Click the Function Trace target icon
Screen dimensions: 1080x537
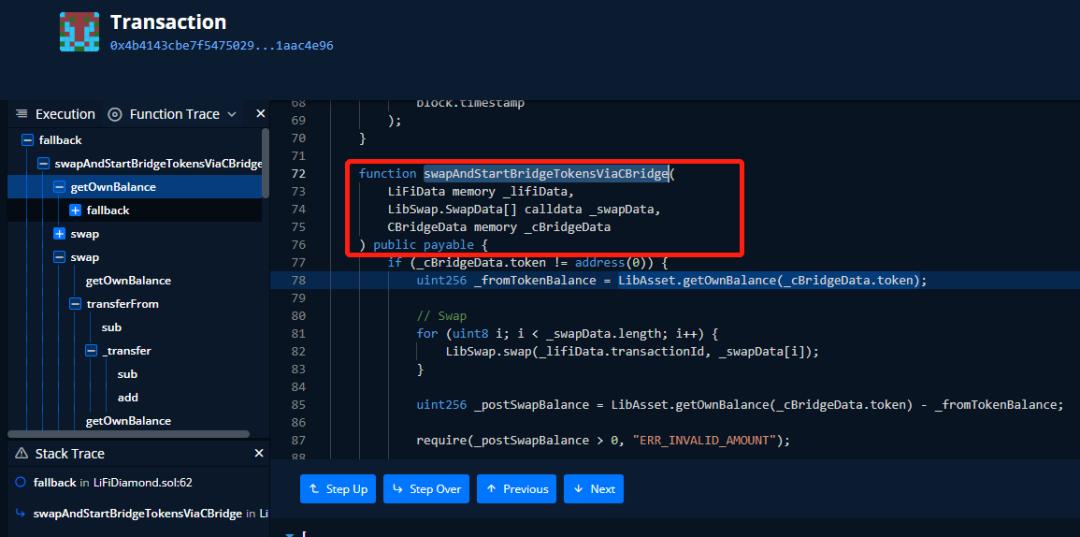point(115,114)
